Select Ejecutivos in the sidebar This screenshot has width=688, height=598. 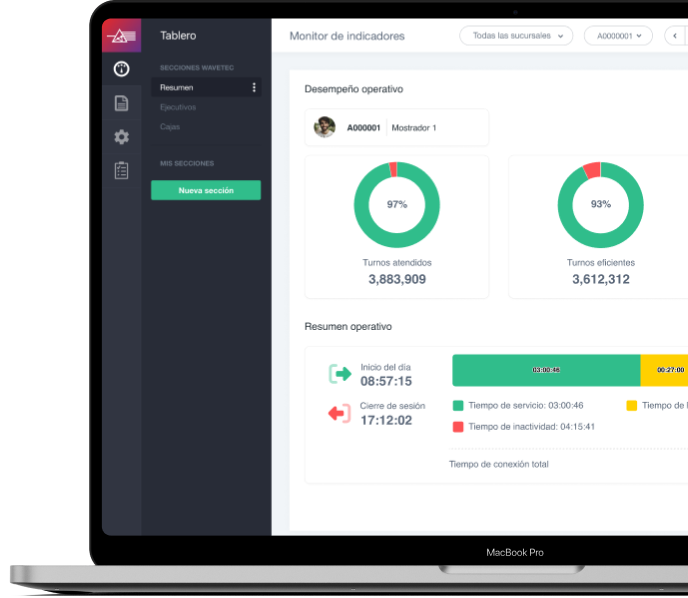[178, 107]
